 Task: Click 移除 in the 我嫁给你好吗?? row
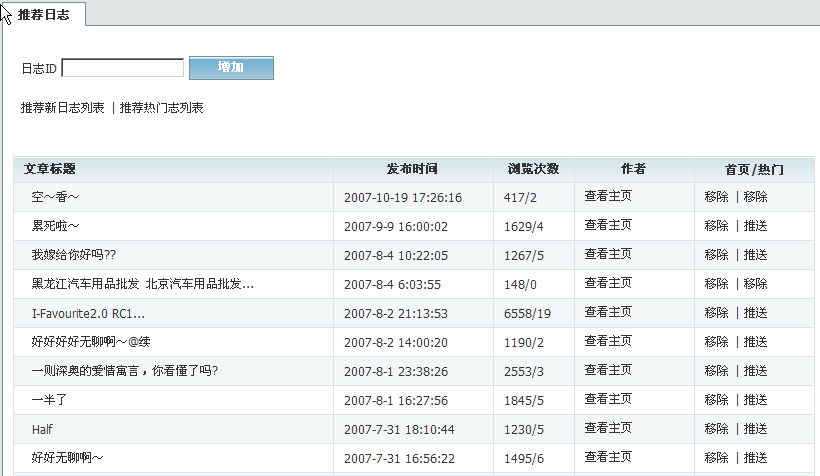[716, 255]
